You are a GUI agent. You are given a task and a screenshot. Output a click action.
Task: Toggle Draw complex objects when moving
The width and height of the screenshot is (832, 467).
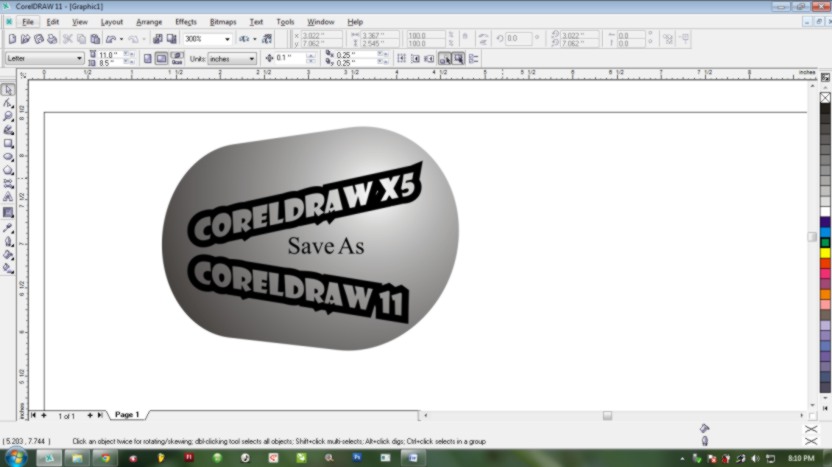click(445, 58)
